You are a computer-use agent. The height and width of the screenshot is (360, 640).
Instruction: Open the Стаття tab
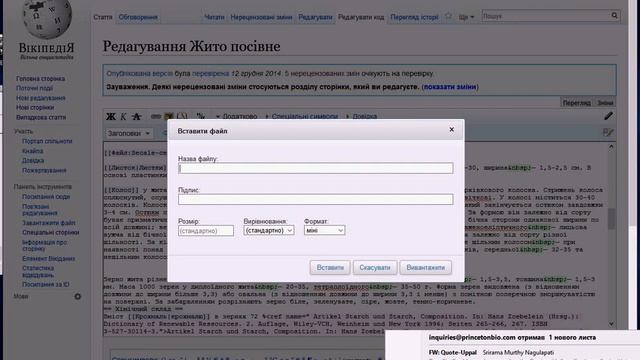tap(102, 17)
